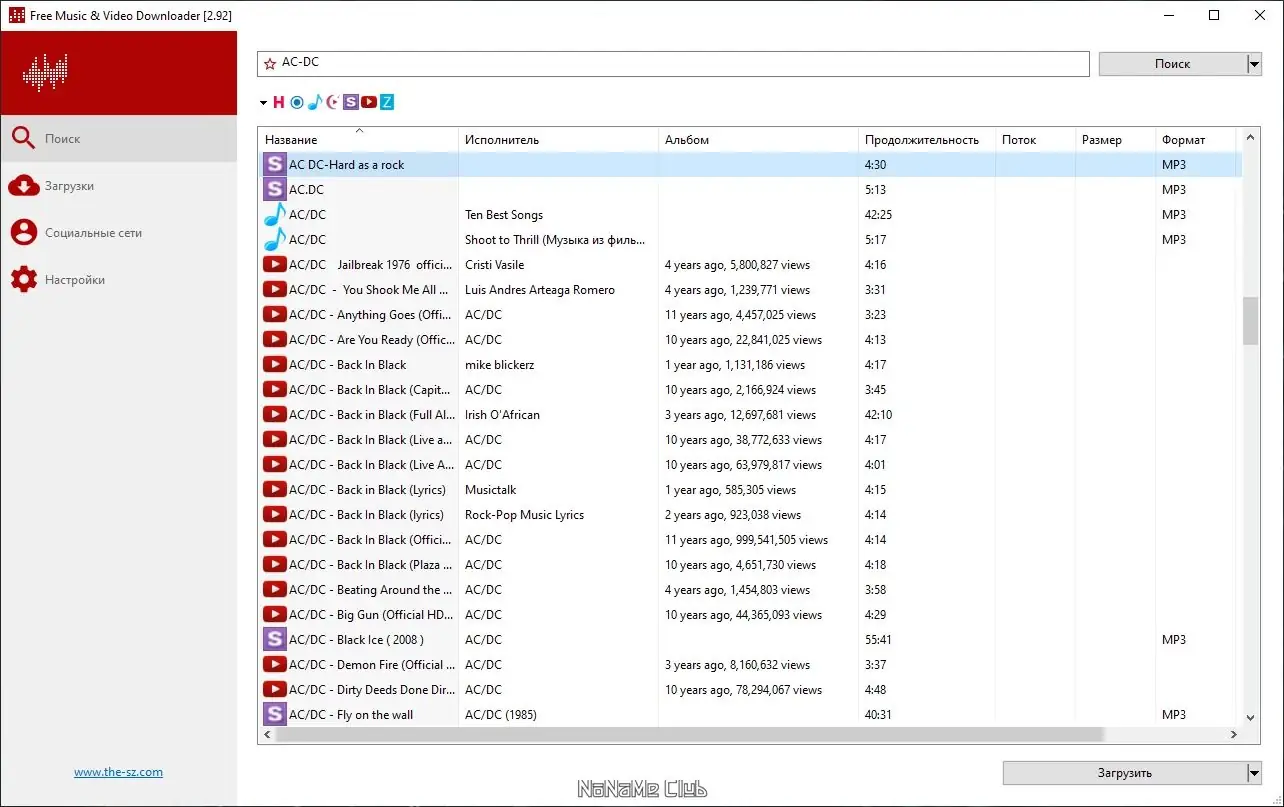
Task: Select the 63,979,817 views cell
Action: pos(744,464)
